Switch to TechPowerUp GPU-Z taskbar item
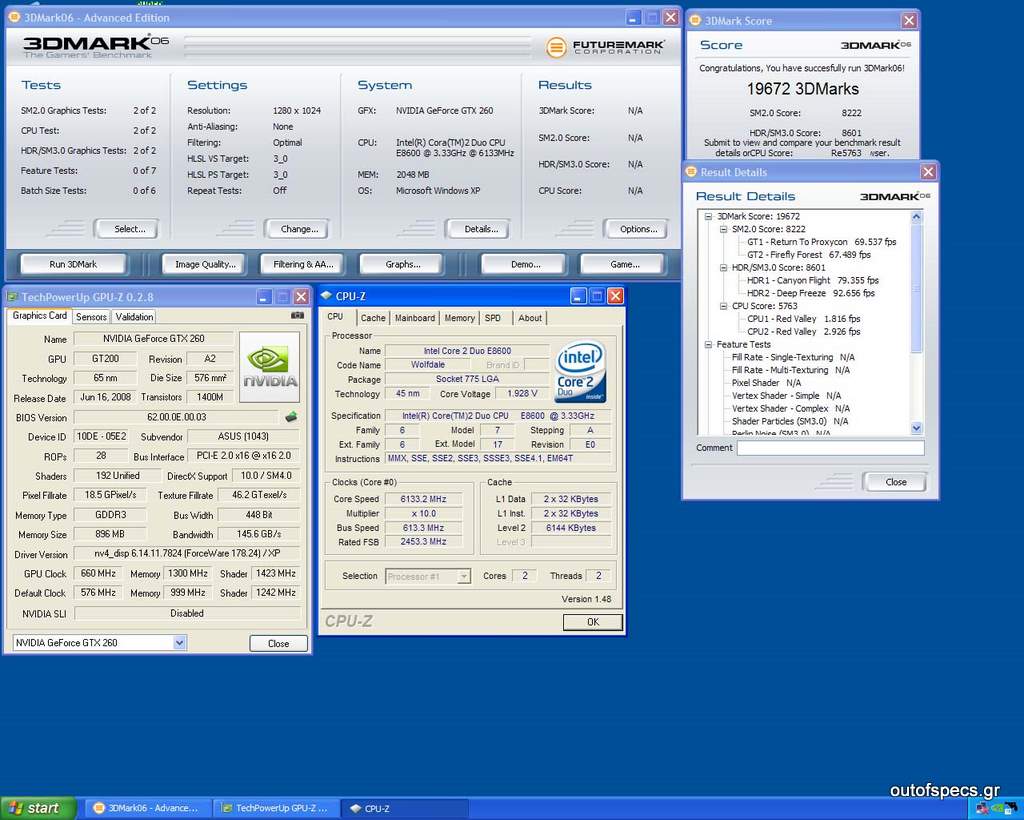This screenshot has width=1024, height=820. [278, 808]
